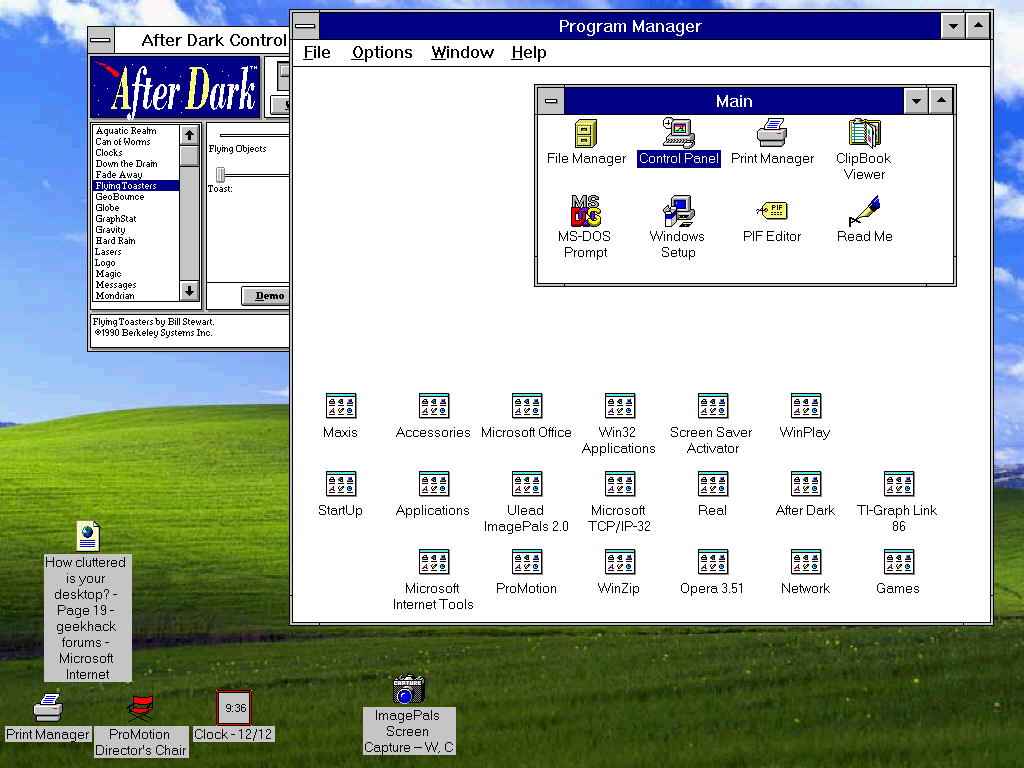Select the WinZip program group icon
Viewport: 1024px width, 768px height.
pyautogui.click(x=619, y=562)
